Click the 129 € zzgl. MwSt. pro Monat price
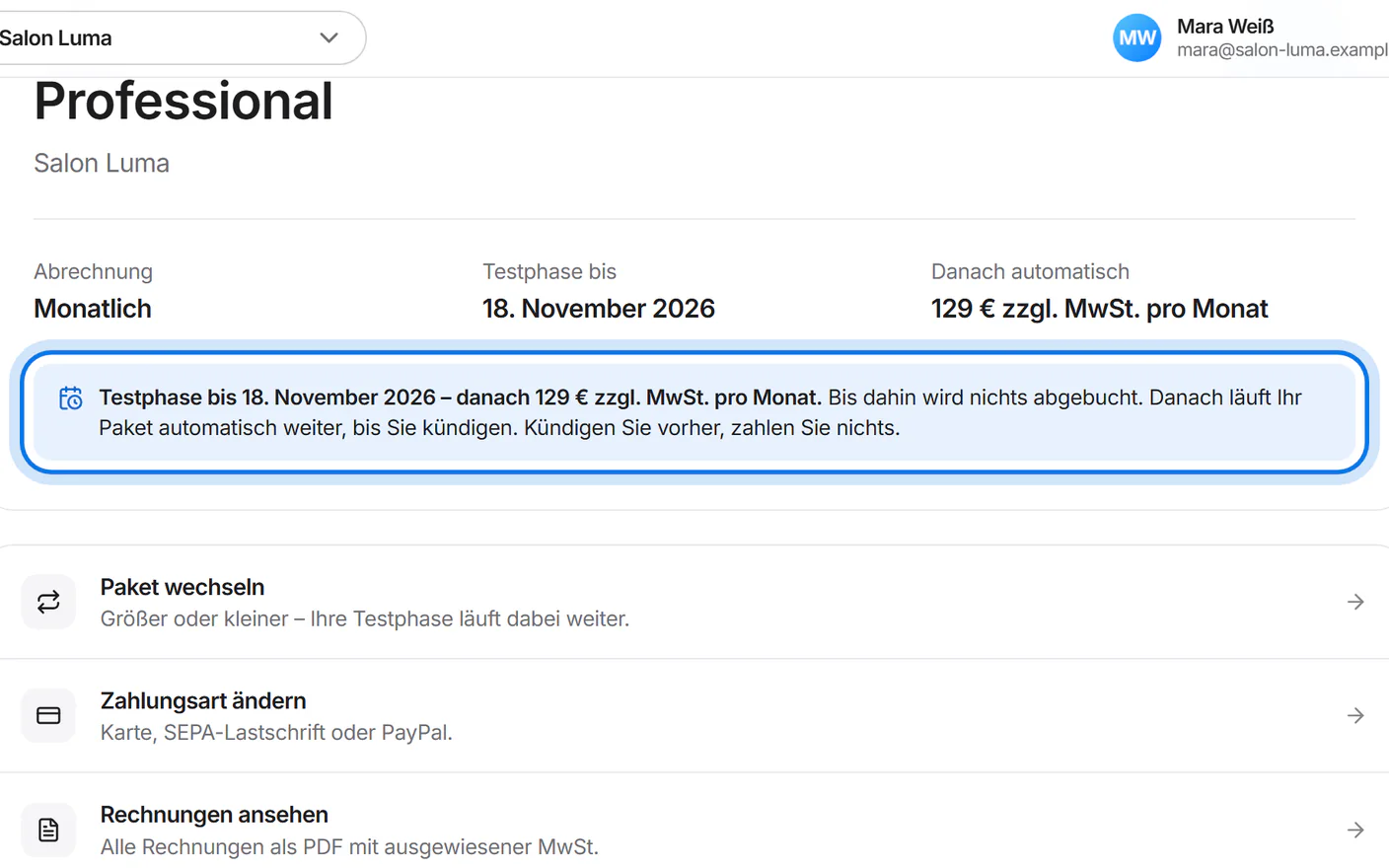The width and height of the screenshot is (1389, 868). click(x=1099, y=309)
